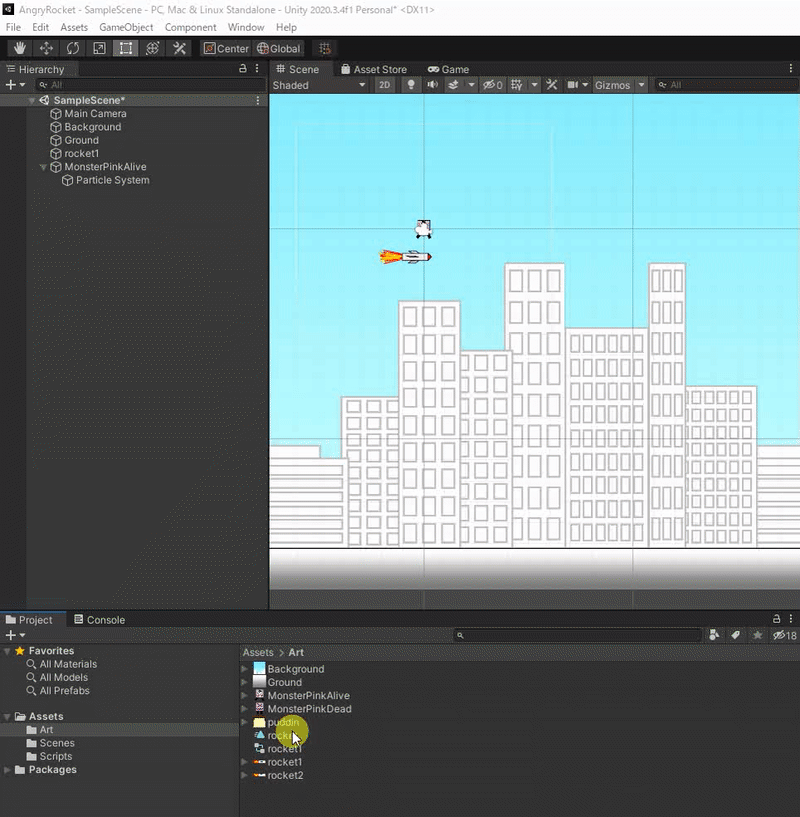Search assets by label tag icon
The image size is (800, 817).
(x=735, y=635)
